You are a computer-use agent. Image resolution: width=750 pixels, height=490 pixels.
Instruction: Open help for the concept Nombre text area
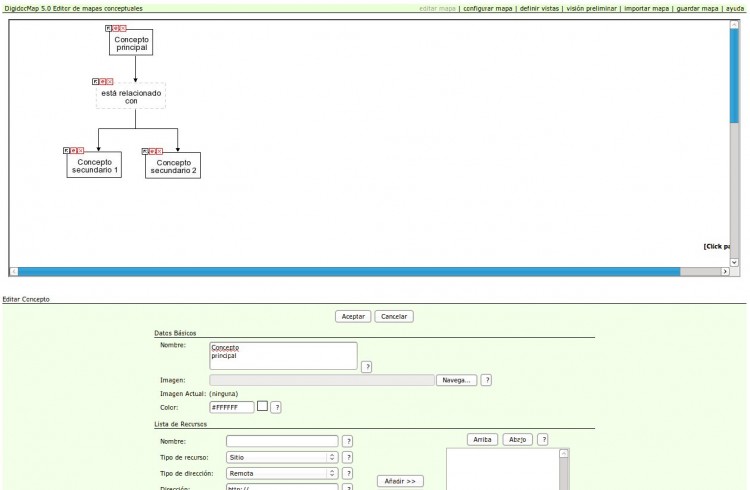[366, 367]
